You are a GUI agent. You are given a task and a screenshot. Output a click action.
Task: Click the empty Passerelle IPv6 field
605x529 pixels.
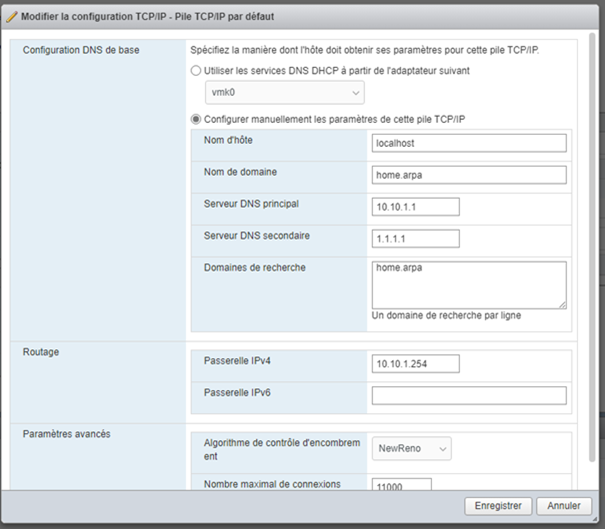pos(468,395)
